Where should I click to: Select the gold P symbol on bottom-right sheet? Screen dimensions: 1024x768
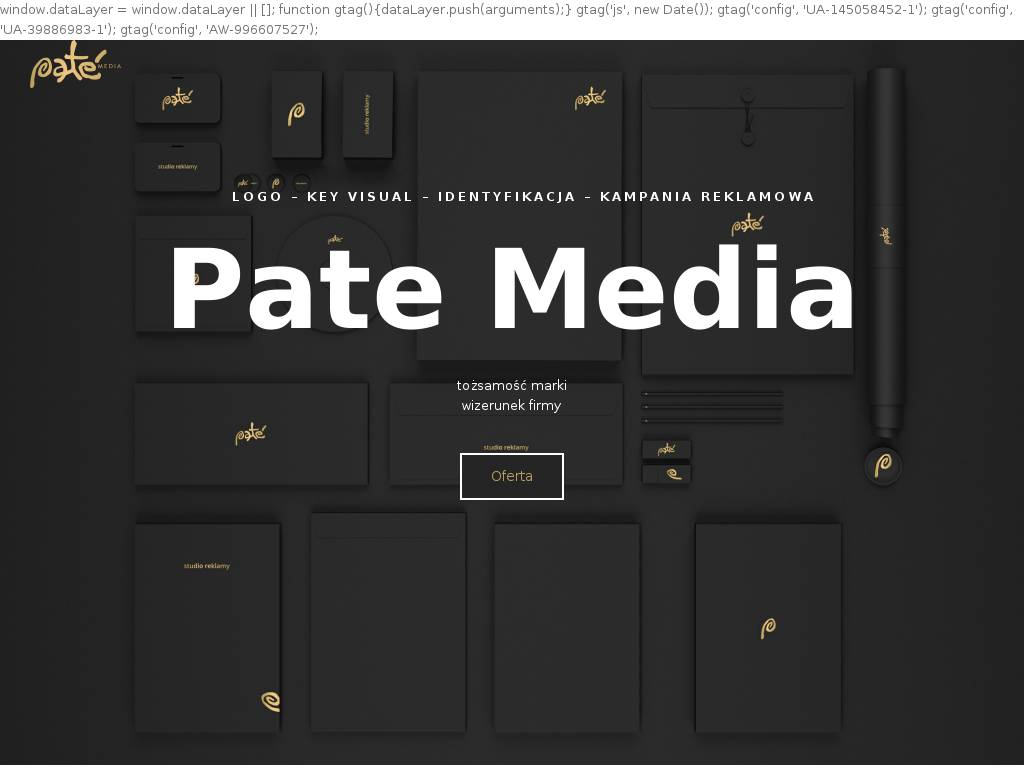pos(768,628)
